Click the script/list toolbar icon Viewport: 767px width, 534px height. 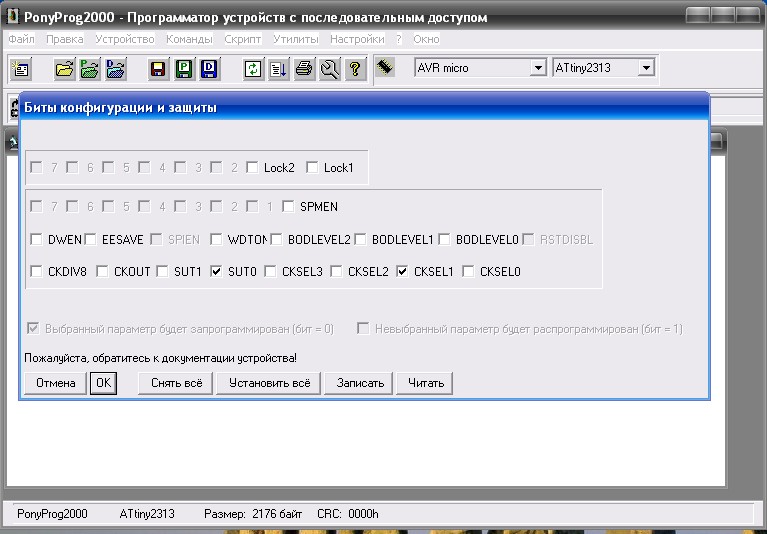(279, 68)
